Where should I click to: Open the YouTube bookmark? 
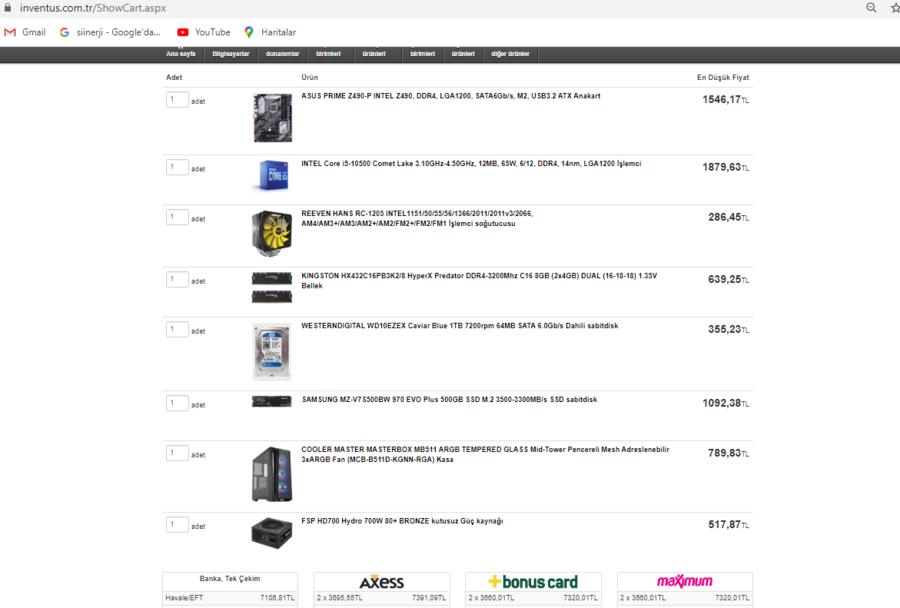tap(204, 32)
